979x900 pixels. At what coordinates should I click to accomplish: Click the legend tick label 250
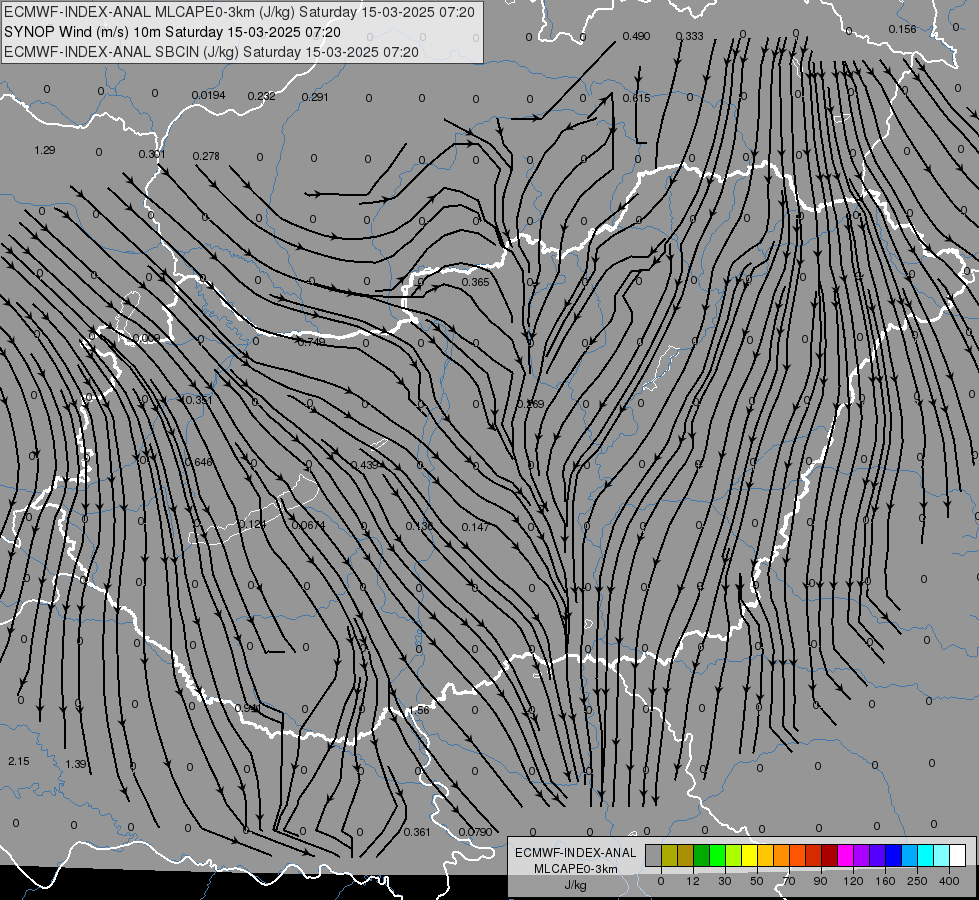click(x=917, y=881)
